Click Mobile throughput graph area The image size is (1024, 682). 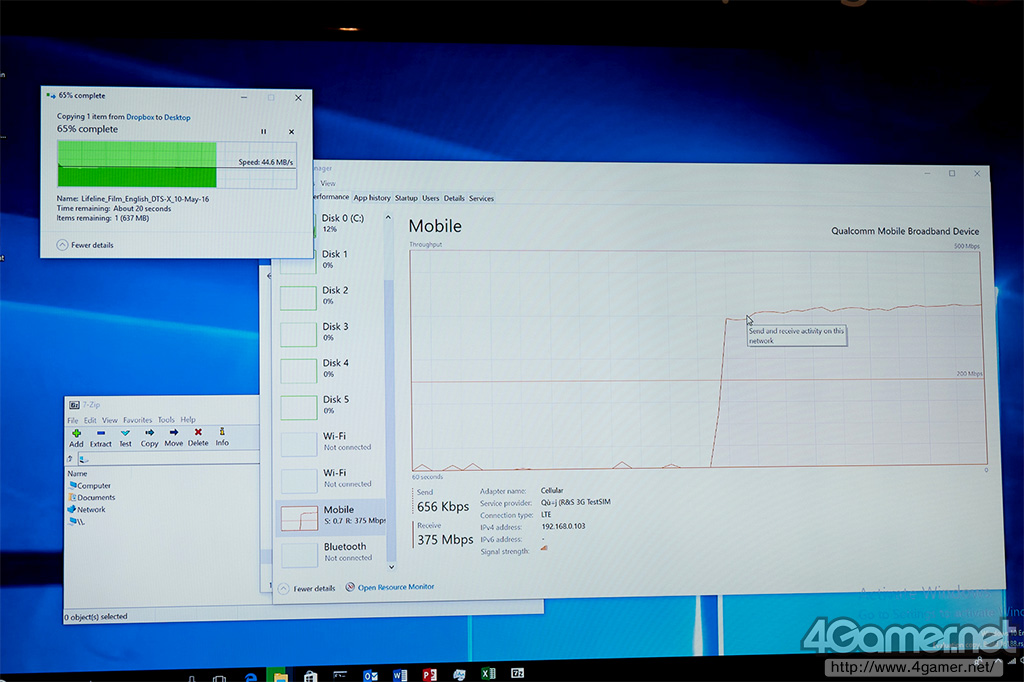coord(697,359)
